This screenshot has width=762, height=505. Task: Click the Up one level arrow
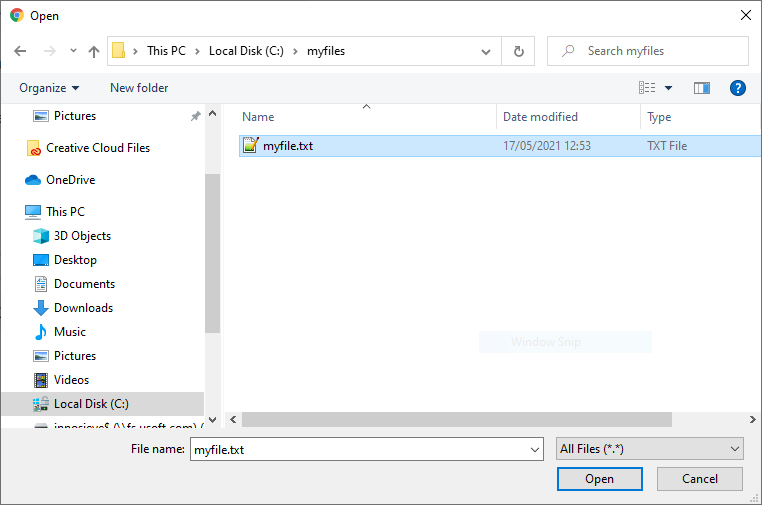pos(94,51)
